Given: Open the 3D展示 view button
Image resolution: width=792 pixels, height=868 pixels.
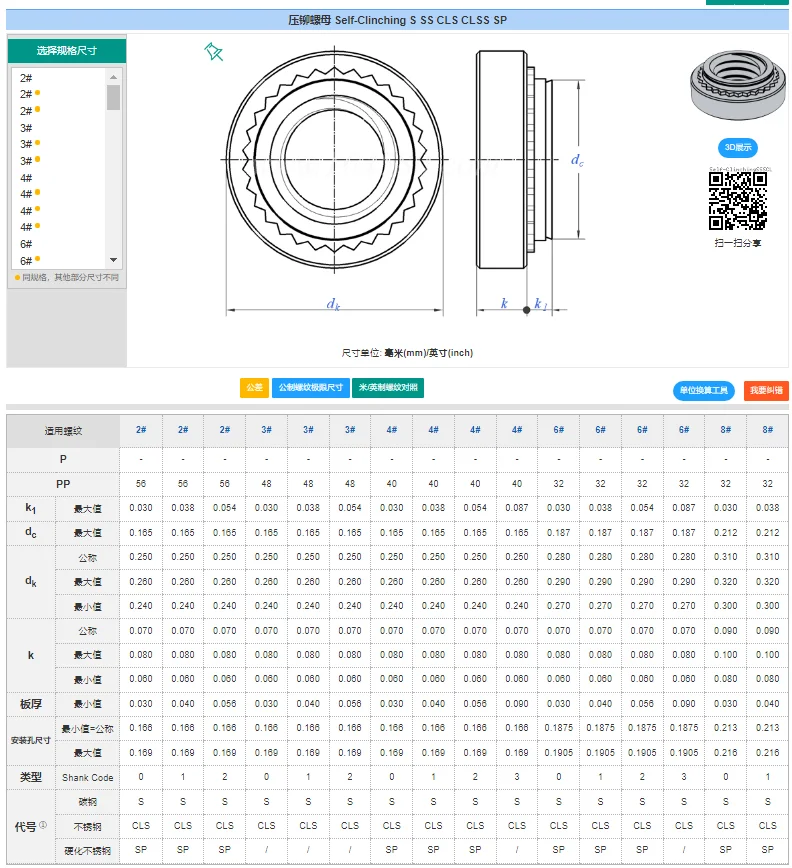Looking at the screenshot, I should [737, 147].
